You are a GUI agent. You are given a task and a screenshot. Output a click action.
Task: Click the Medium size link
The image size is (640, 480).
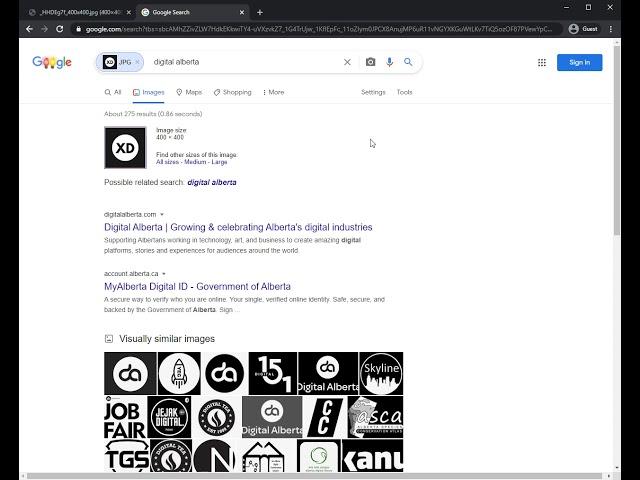[195, 162]
